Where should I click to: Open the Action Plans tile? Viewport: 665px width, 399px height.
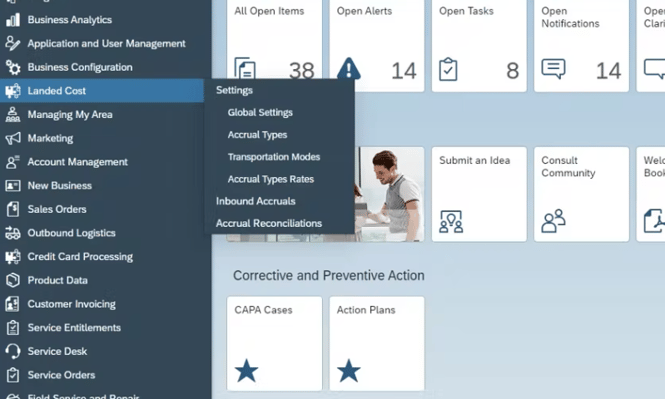click(377, 343)
